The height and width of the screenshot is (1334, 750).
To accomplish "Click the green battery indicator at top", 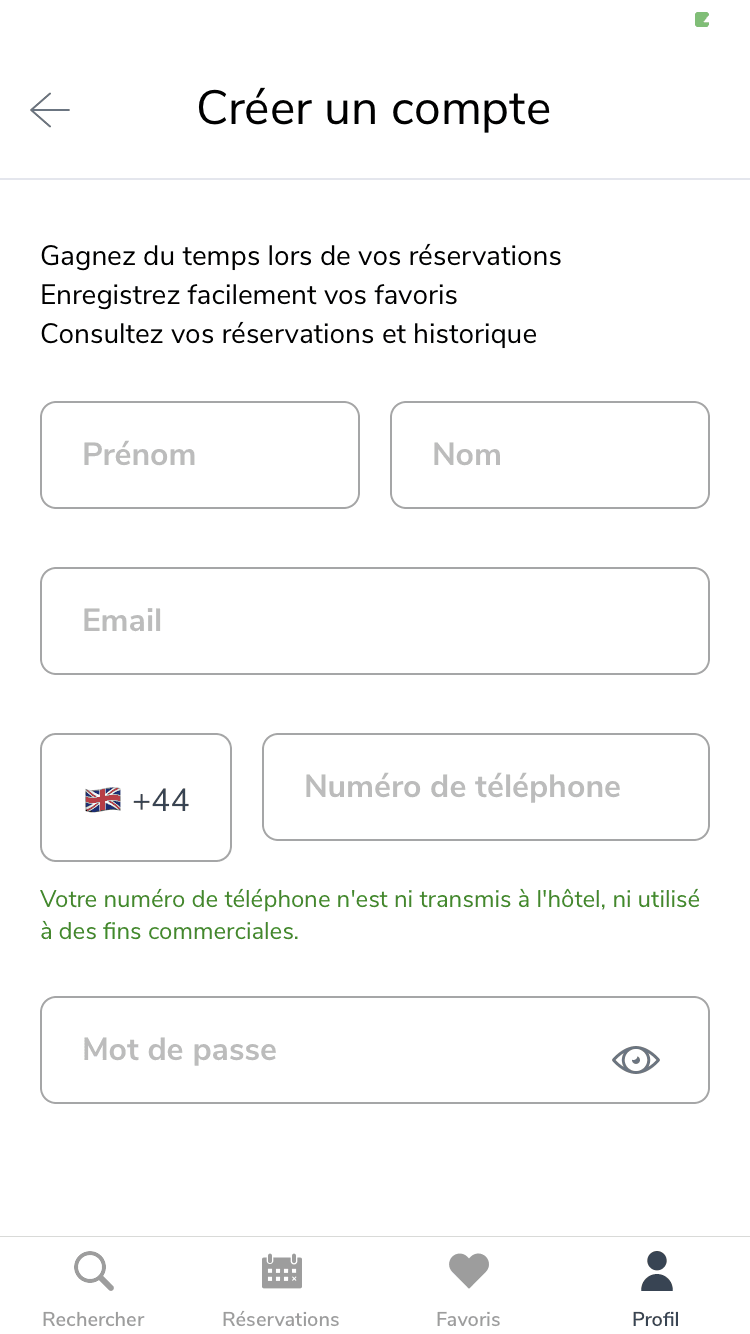I will (x=702, y=19).
